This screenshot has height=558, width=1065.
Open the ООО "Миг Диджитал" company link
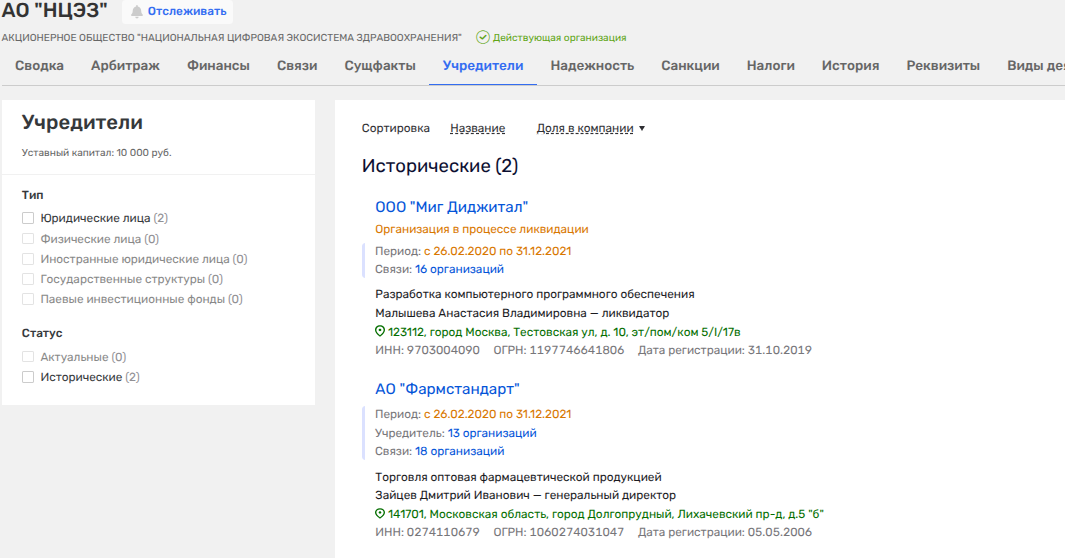click(451, 207)
